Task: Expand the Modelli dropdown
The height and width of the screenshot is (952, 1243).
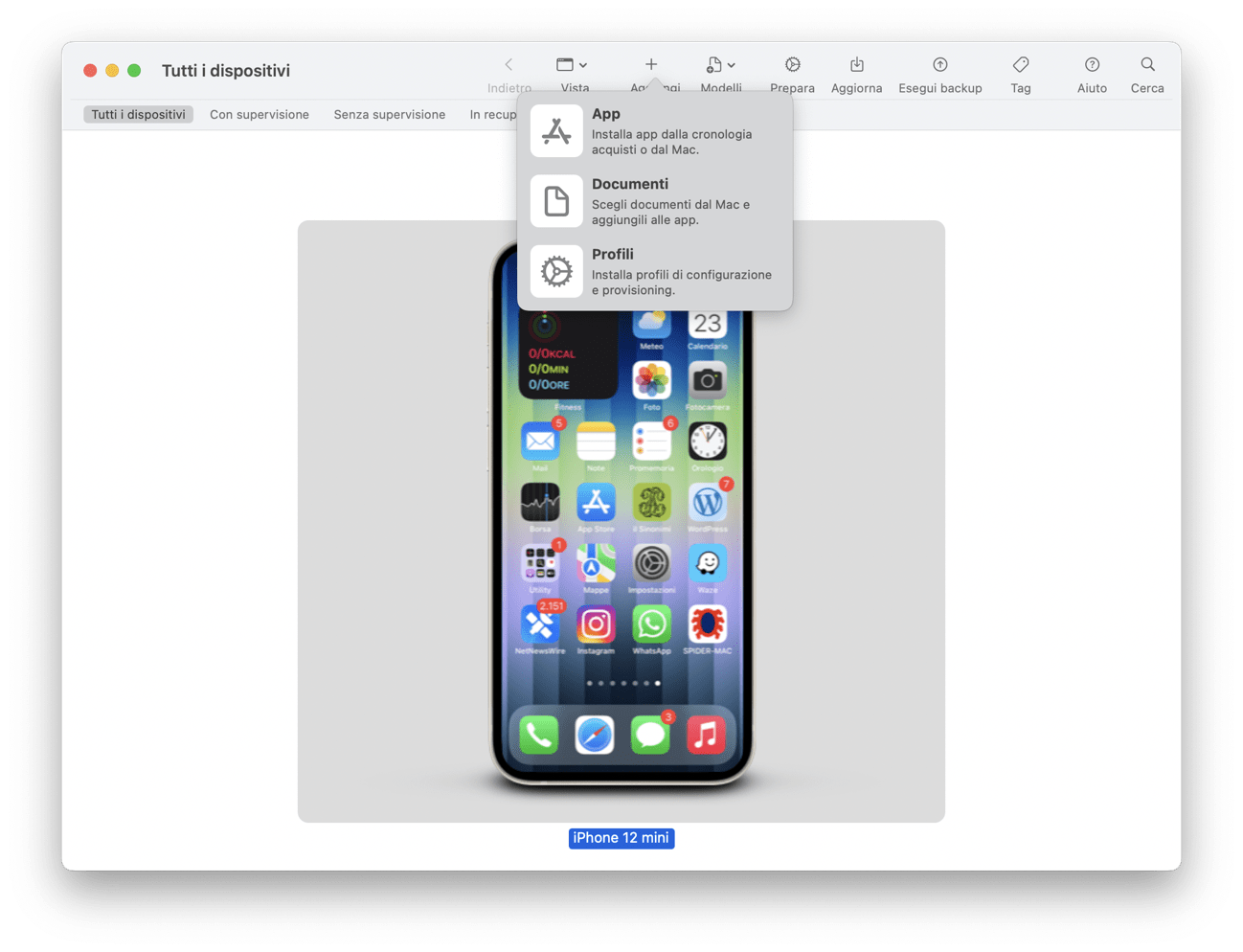Action: pyautogui.click(x=720, y=65)
